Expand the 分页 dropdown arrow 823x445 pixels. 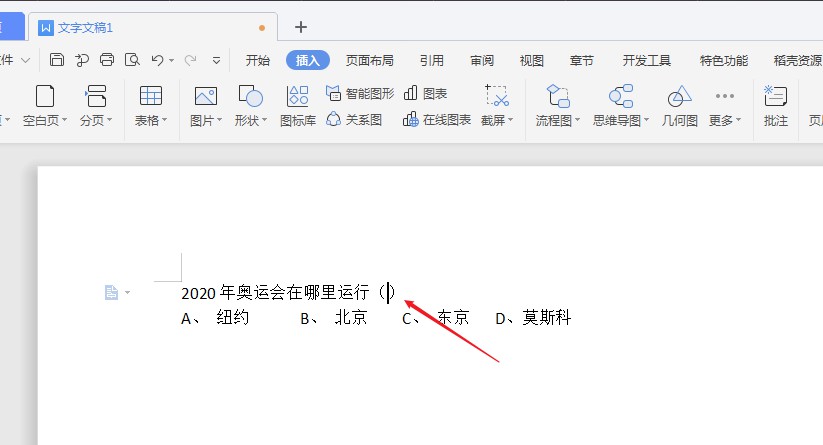(109, 120)
